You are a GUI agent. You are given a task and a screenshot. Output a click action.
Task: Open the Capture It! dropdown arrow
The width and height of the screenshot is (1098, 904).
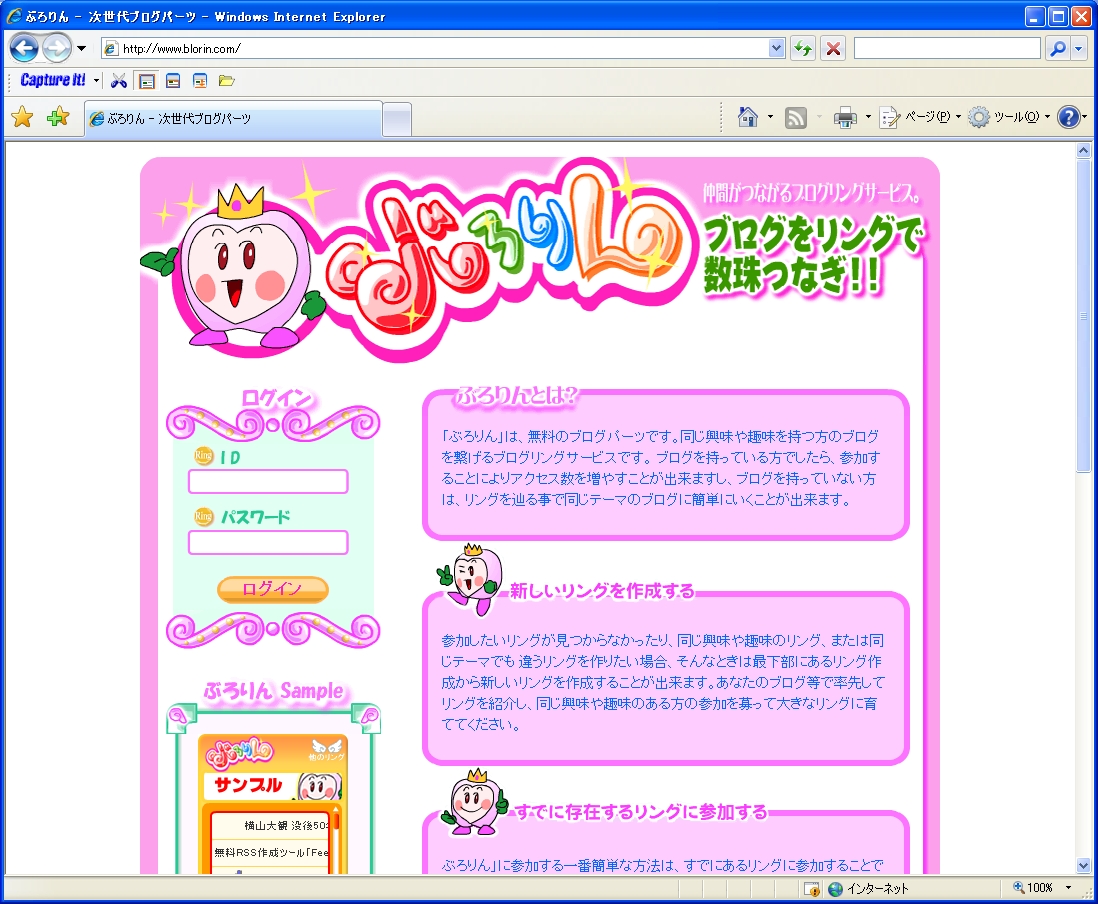pos(96,81)
